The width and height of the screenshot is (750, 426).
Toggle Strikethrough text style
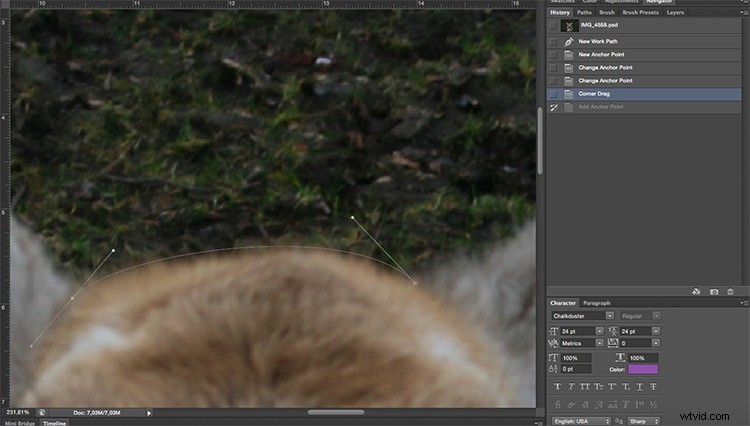tap(653, 386)
